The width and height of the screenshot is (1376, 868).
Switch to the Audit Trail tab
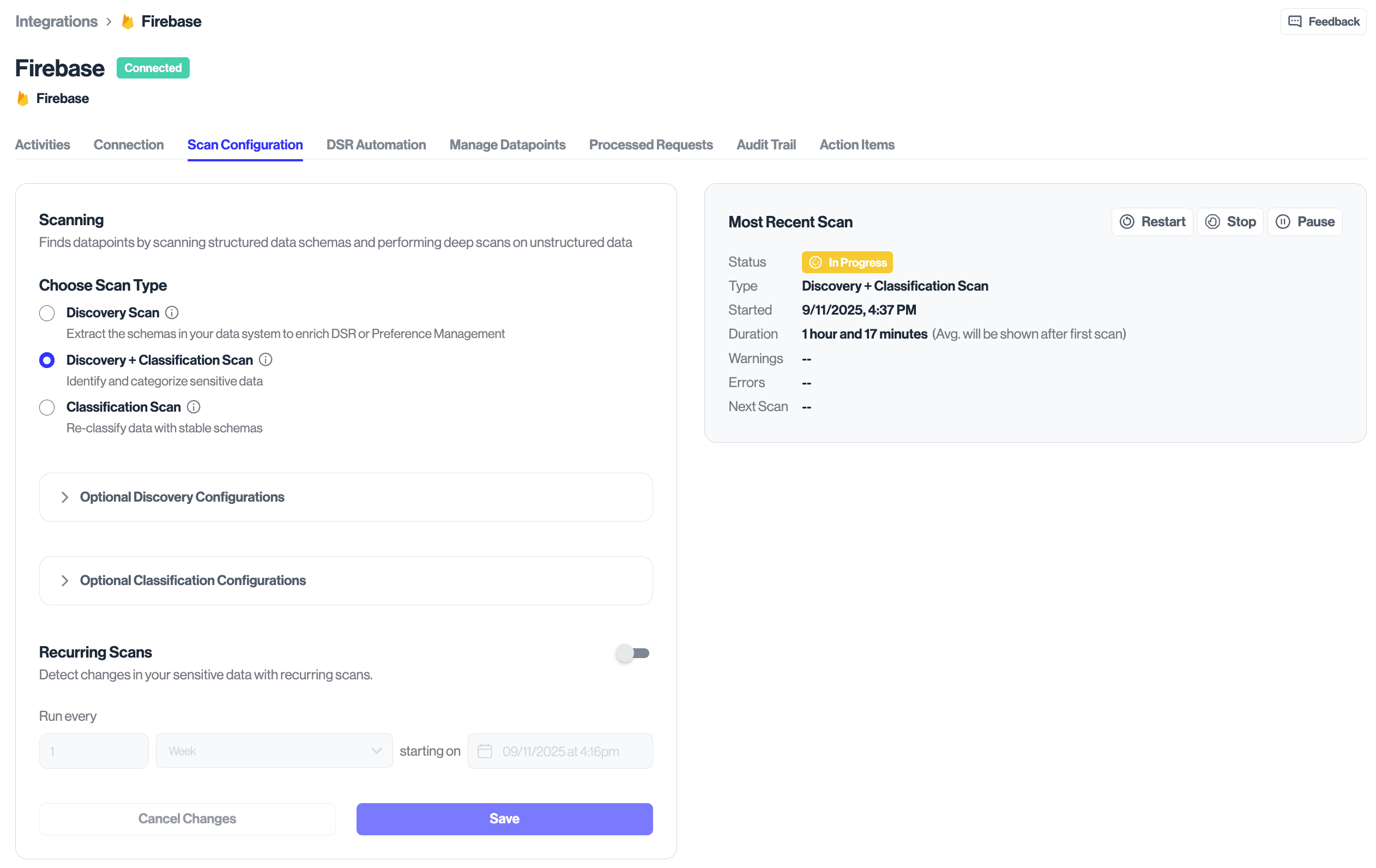(x=766, y=144)
